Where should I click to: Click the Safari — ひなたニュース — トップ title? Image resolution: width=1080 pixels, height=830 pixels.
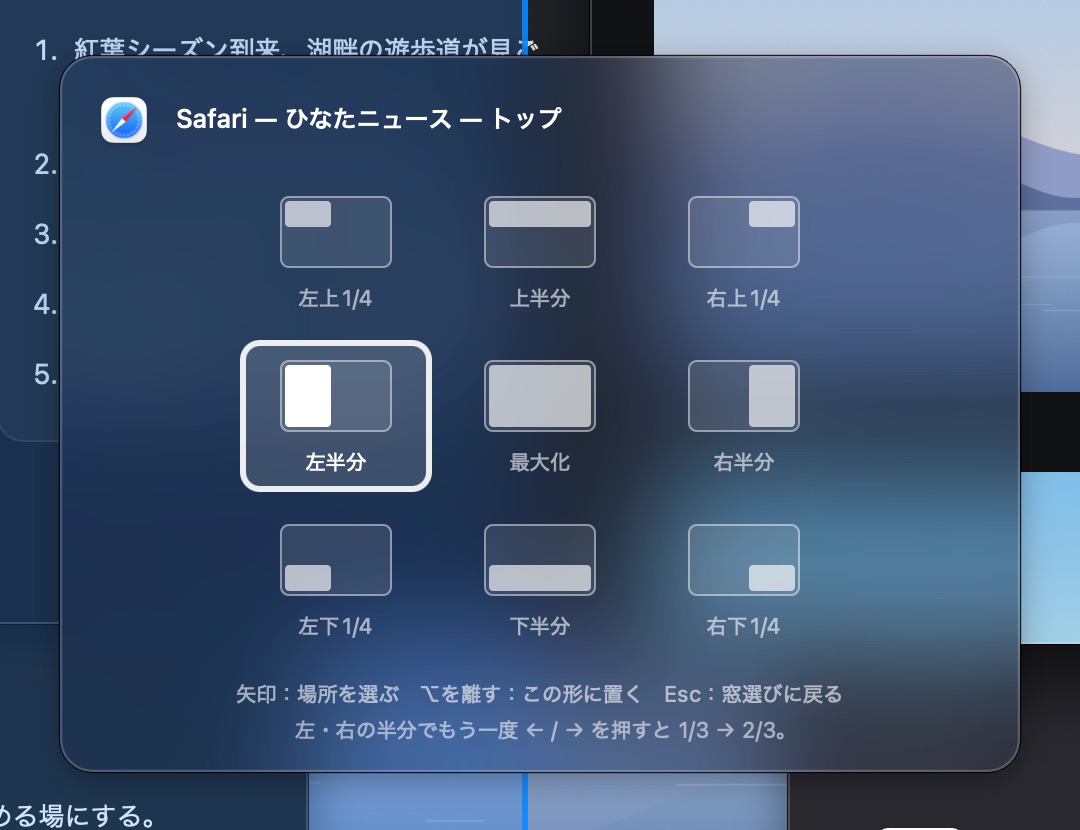pos(368,119)
